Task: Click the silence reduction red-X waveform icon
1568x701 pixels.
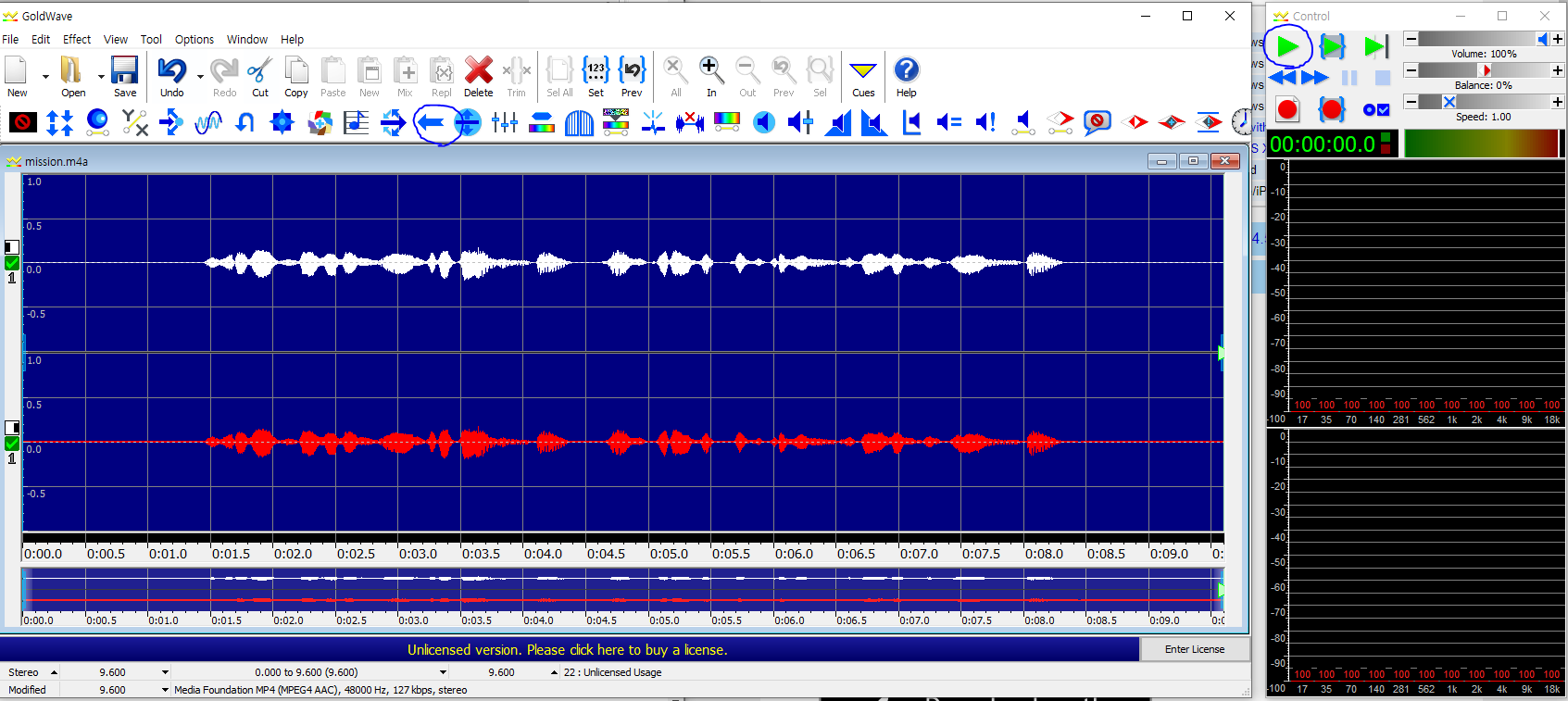Action: (x=690, y=122)
